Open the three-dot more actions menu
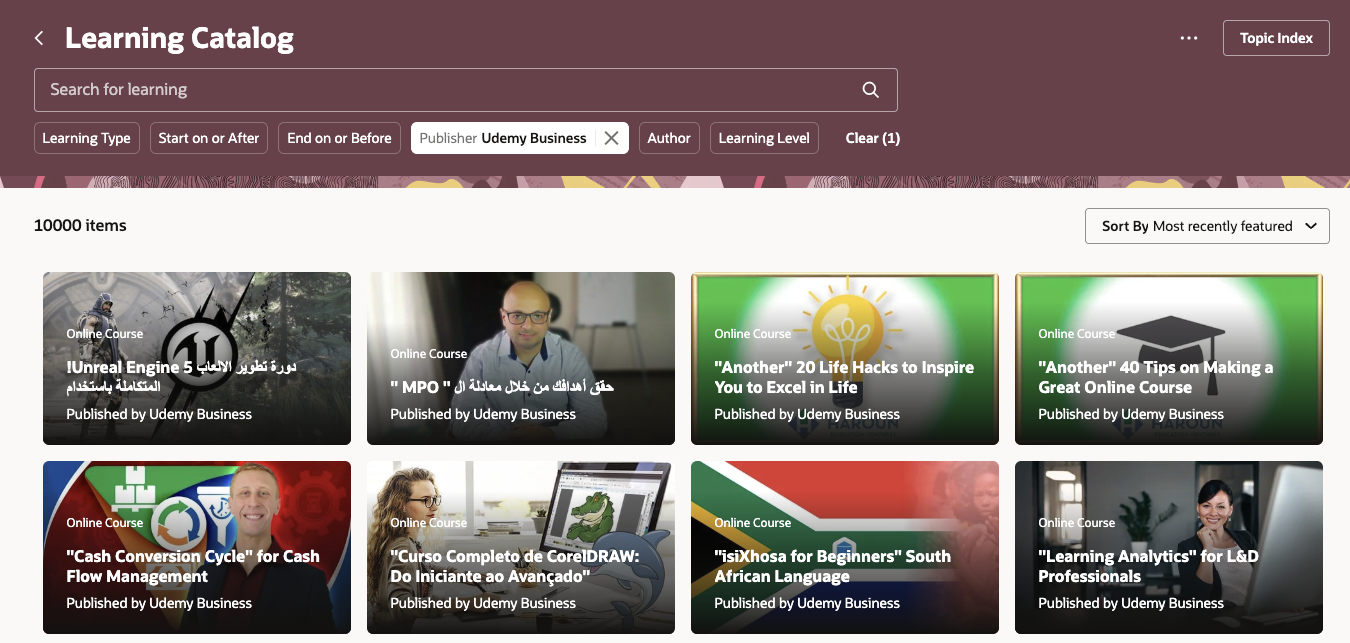Image resolution: width=1350 pixels, height=643 pixels. [x=1189, y=38]
